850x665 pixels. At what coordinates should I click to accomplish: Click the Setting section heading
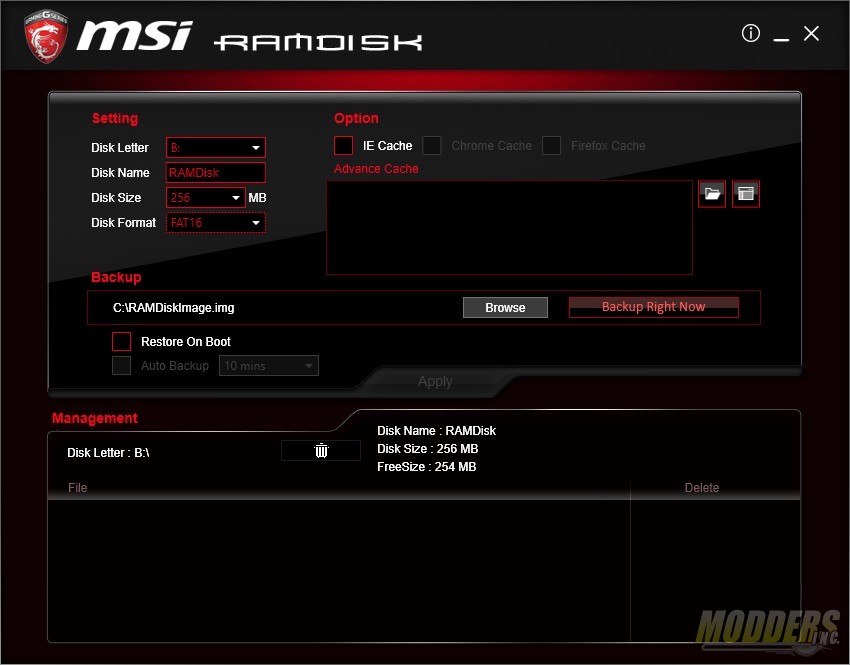coord(115,118)
